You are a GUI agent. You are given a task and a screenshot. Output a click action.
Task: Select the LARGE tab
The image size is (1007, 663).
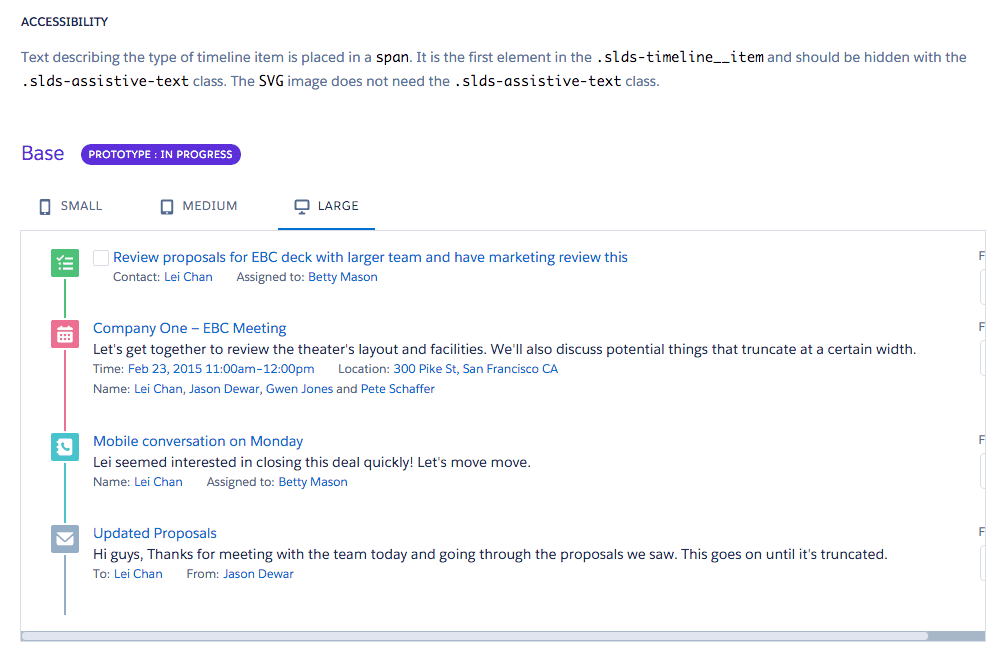pos(326,206)
